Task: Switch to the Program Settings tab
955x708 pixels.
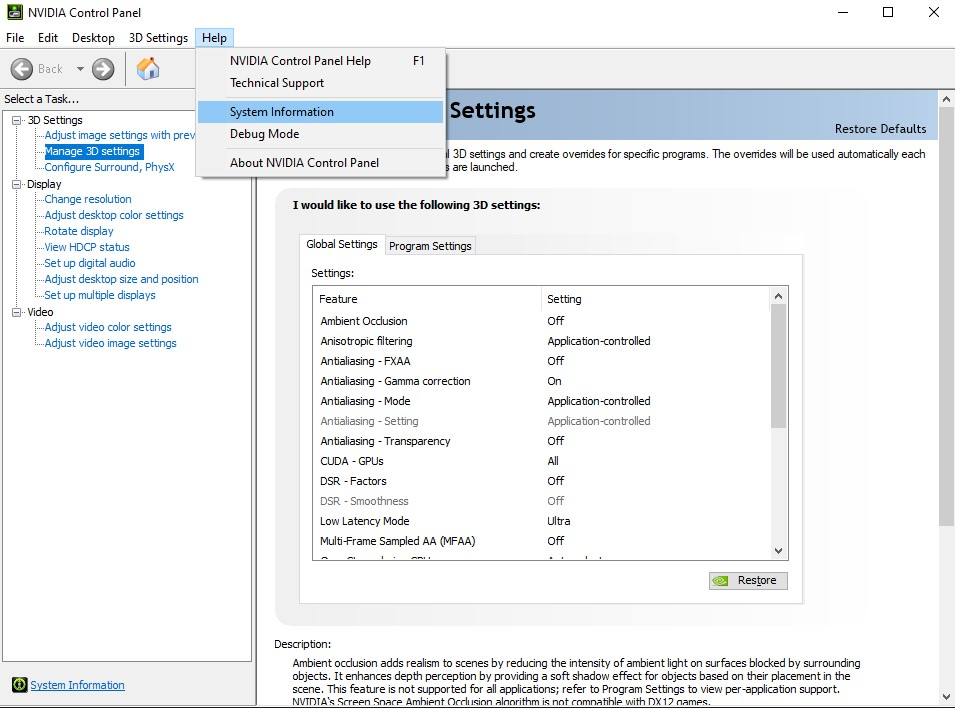Action: click(430, 246)
